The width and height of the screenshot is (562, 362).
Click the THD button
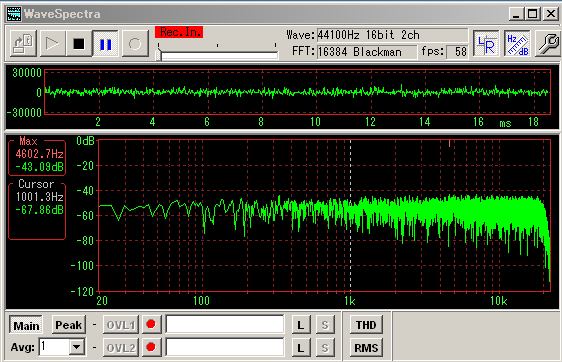click(366, 325)
